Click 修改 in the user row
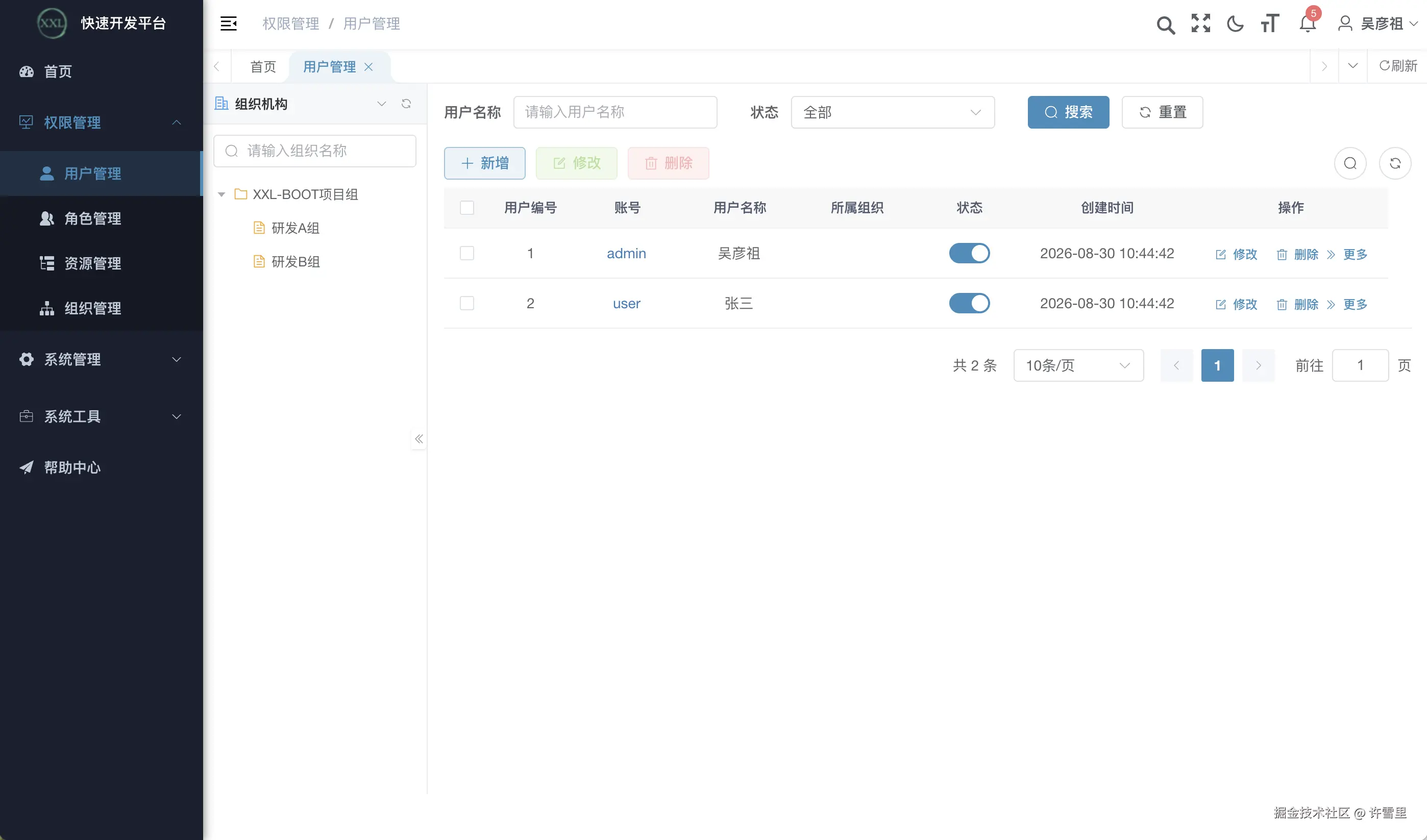 pos(1236,305)
